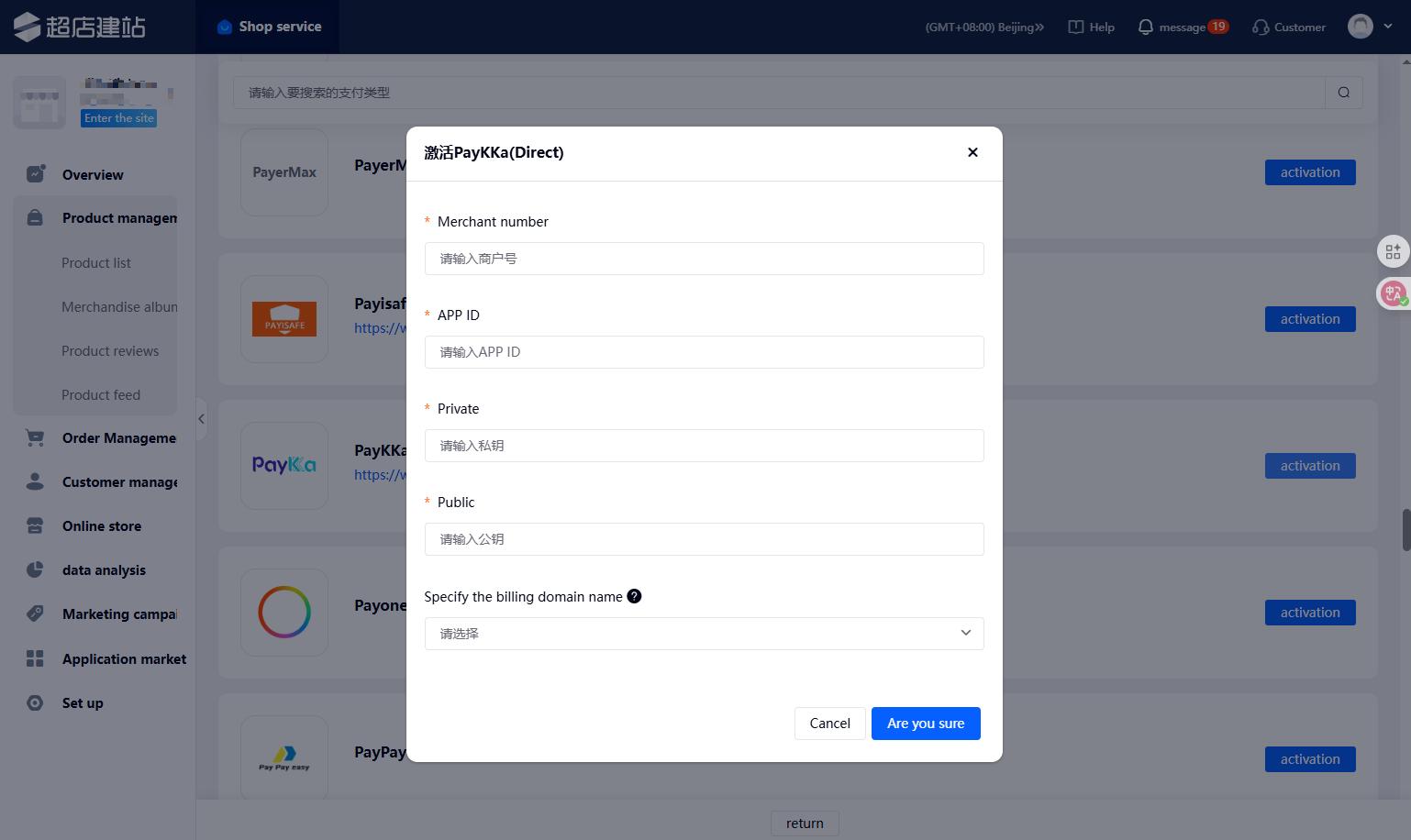Image resolution: width=1411 pixels, height=840 pixels.
Task: Open Set up in the sidebar
Action: [x=83, y=703]
